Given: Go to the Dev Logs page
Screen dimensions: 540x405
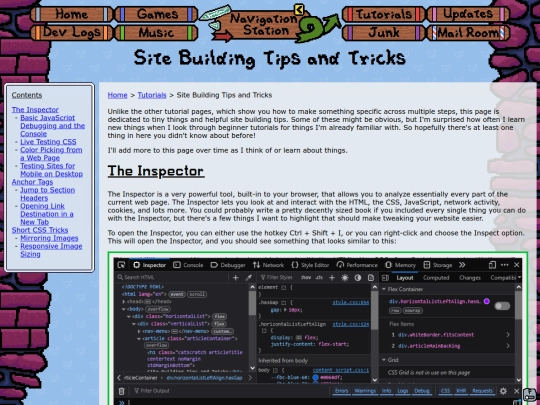Looking at the screenshot, I should (72, 32).
